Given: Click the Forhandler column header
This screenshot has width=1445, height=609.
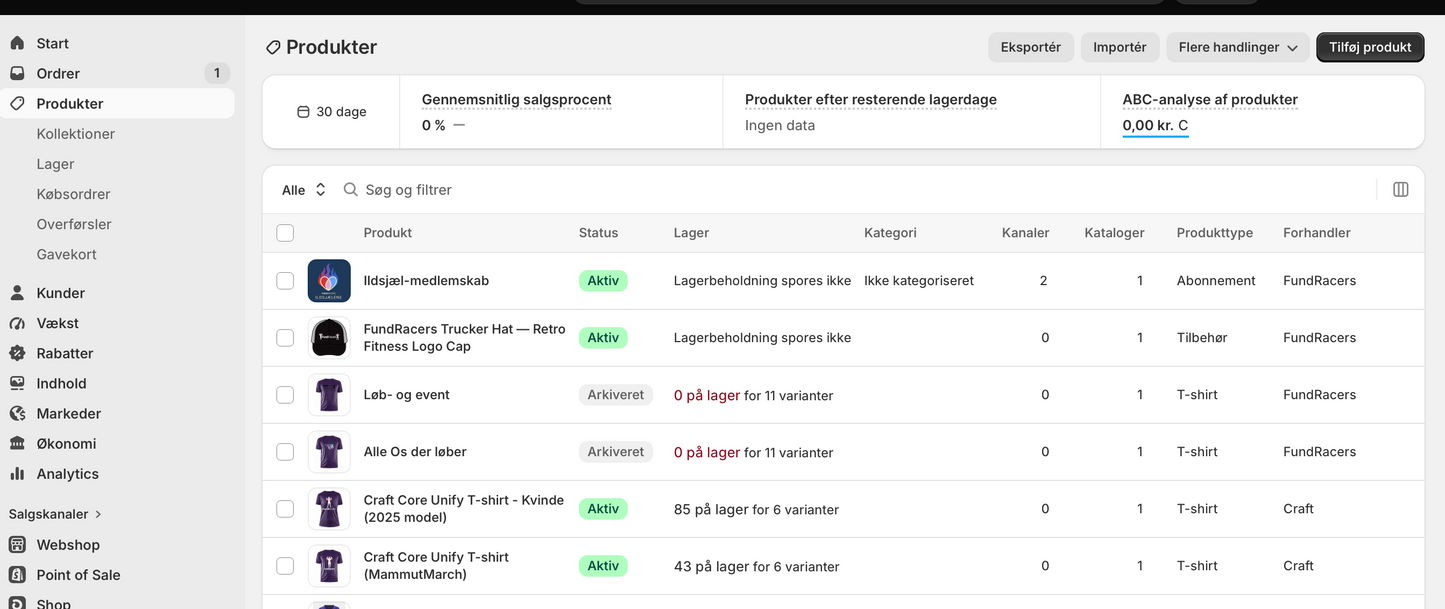Looking at the screenshot, I should tap(1317, 233).
